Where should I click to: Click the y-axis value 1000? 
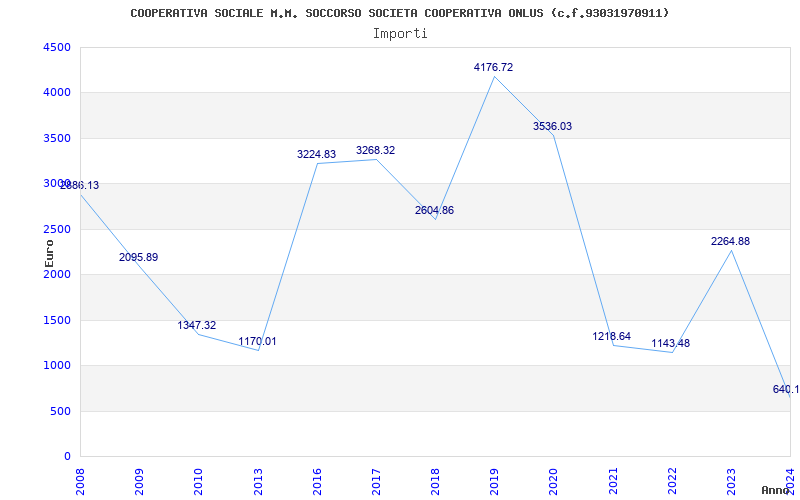(x=57, y=366)
